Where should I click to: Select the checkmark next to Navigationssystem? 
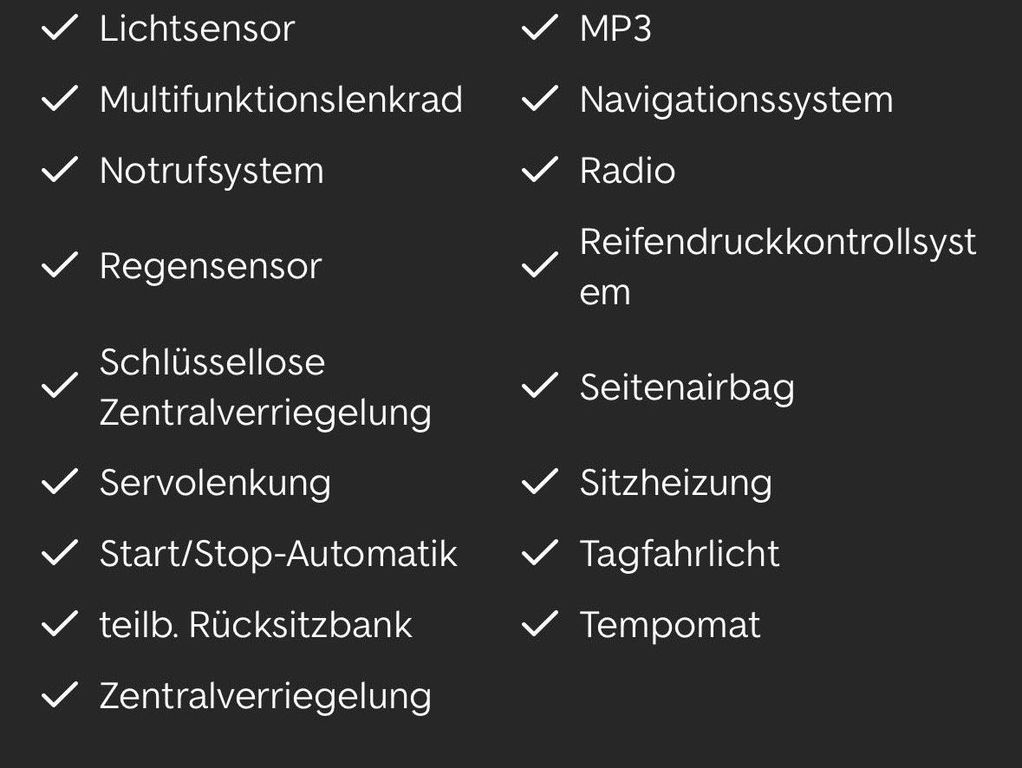[540, 99]
